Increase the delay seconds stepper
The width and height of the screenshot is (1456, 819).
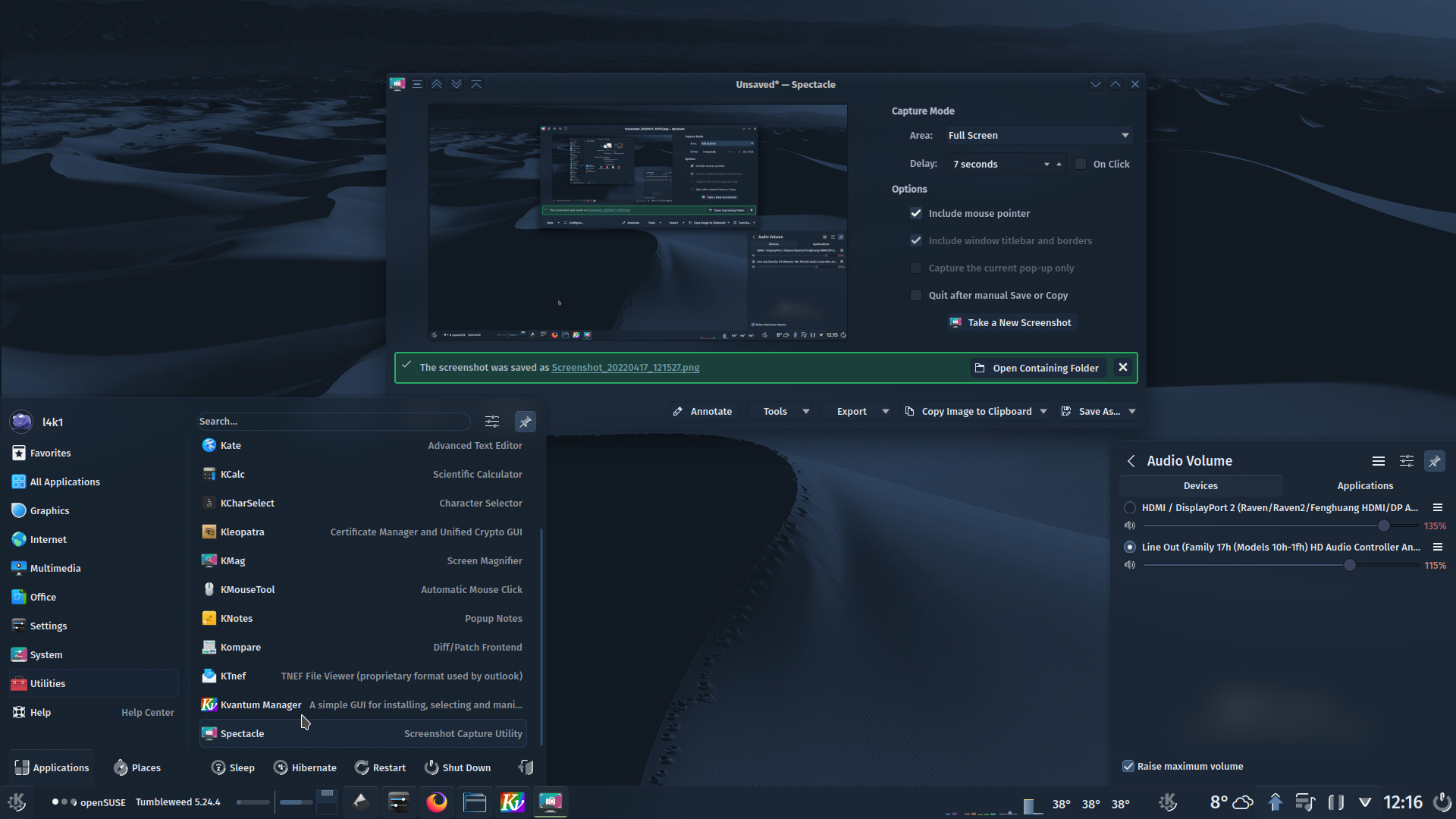point(1059,164)
